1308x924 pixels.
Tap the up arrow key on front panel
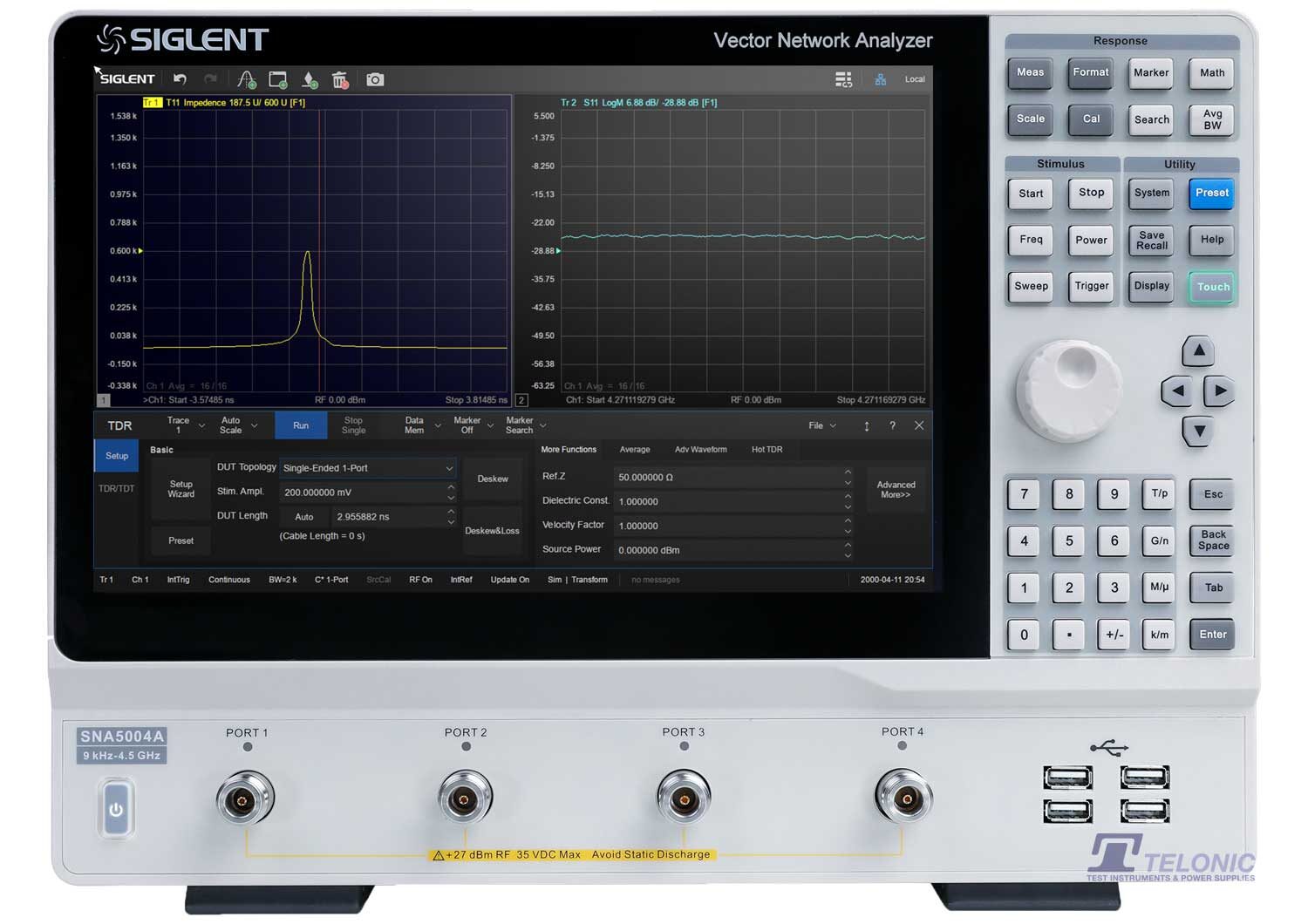tap(1199, 350)
